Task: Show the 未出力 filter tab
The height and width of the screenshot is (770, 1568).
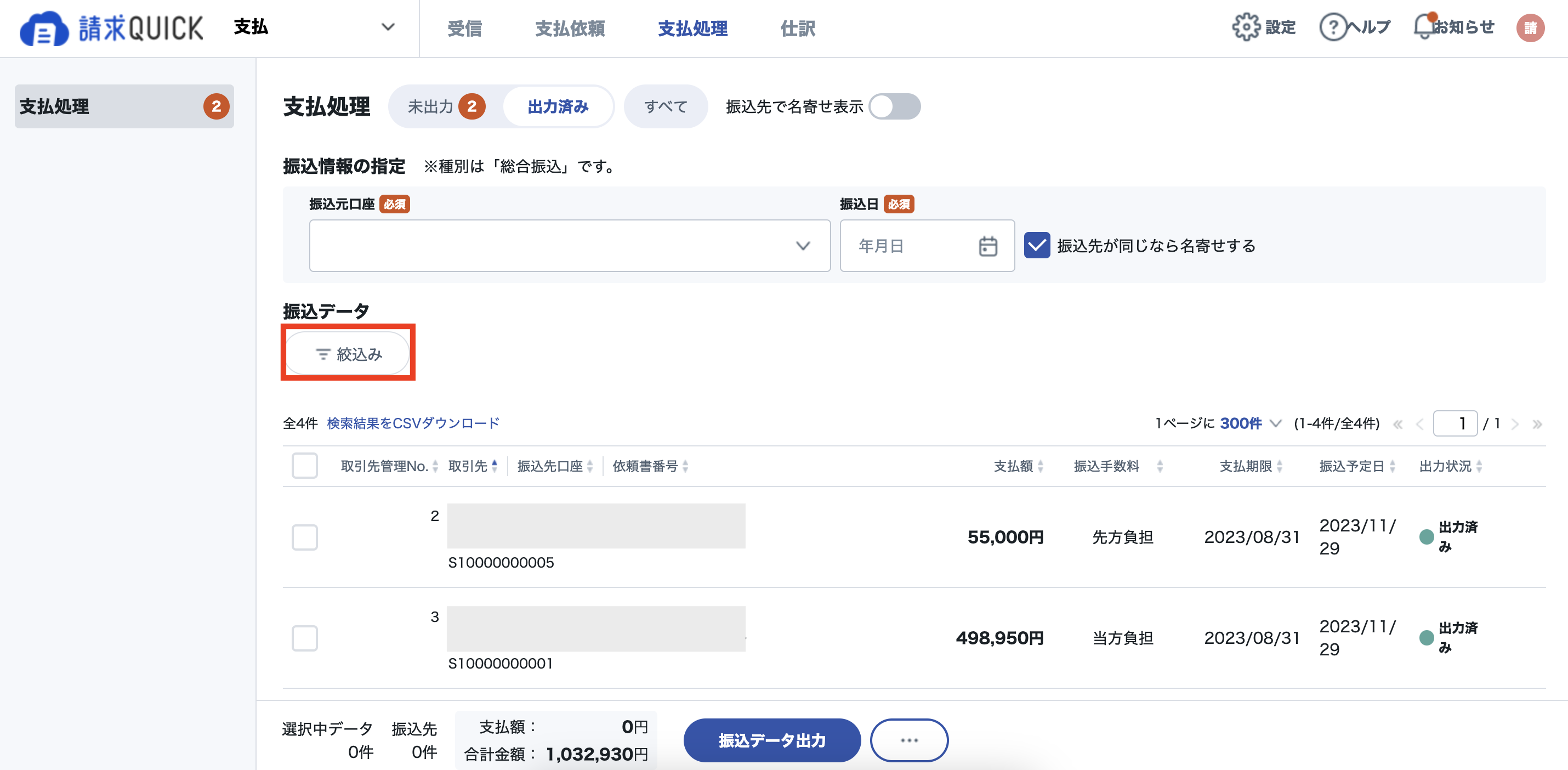Action: pos(446,106)
